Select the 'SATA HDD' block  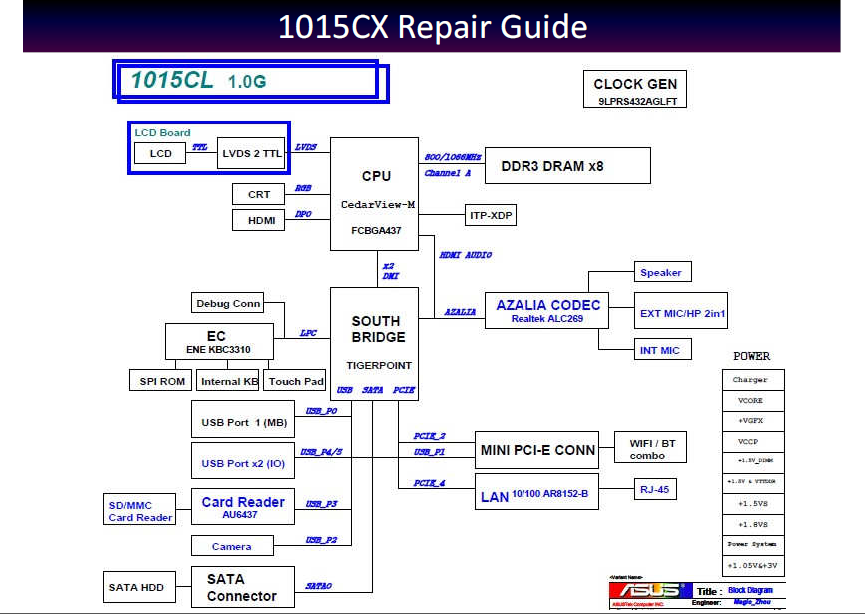tap(140, 587)
